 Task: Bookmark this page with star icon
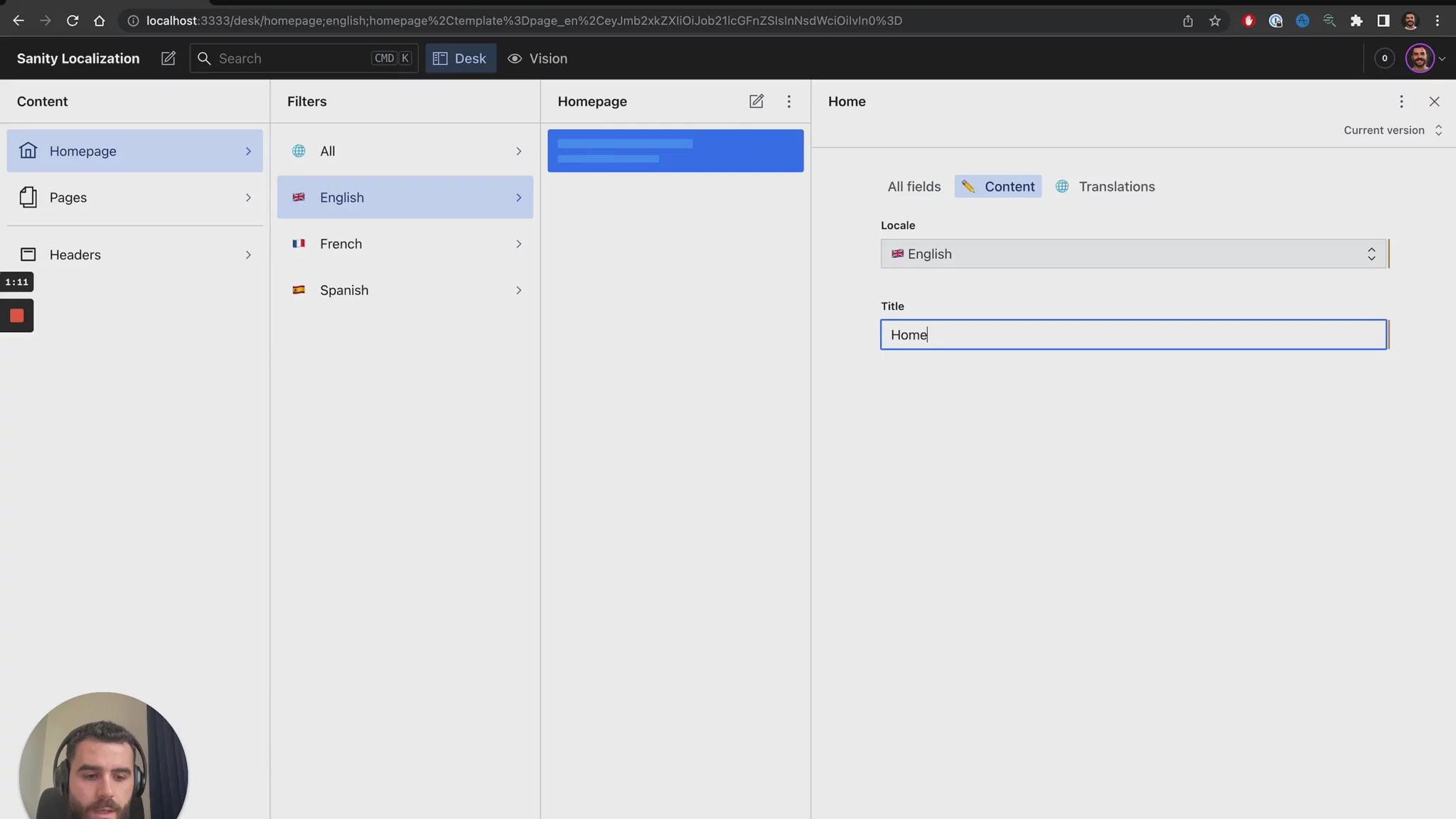coord(1215,21)
